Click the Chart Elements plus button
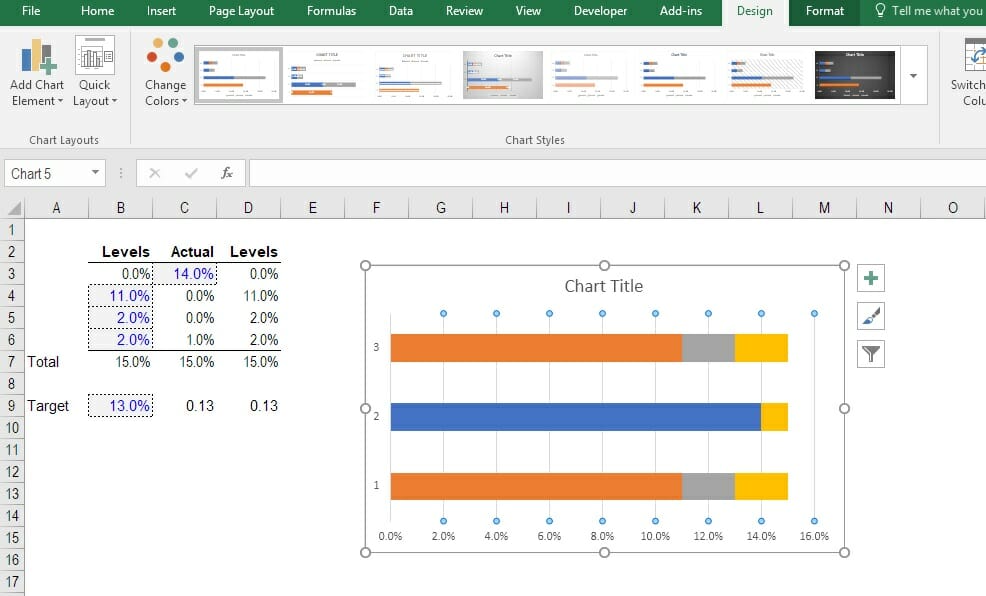 click(x=871, y=279)
